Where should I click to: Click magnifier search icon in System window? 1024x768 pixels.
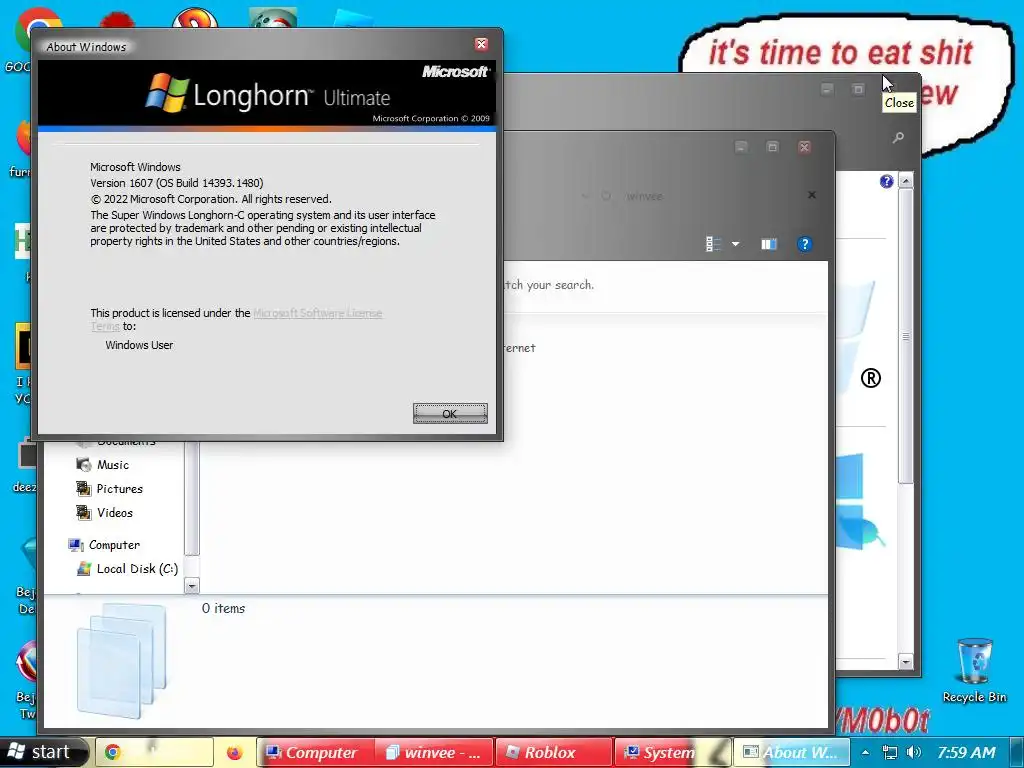(899, 138)
